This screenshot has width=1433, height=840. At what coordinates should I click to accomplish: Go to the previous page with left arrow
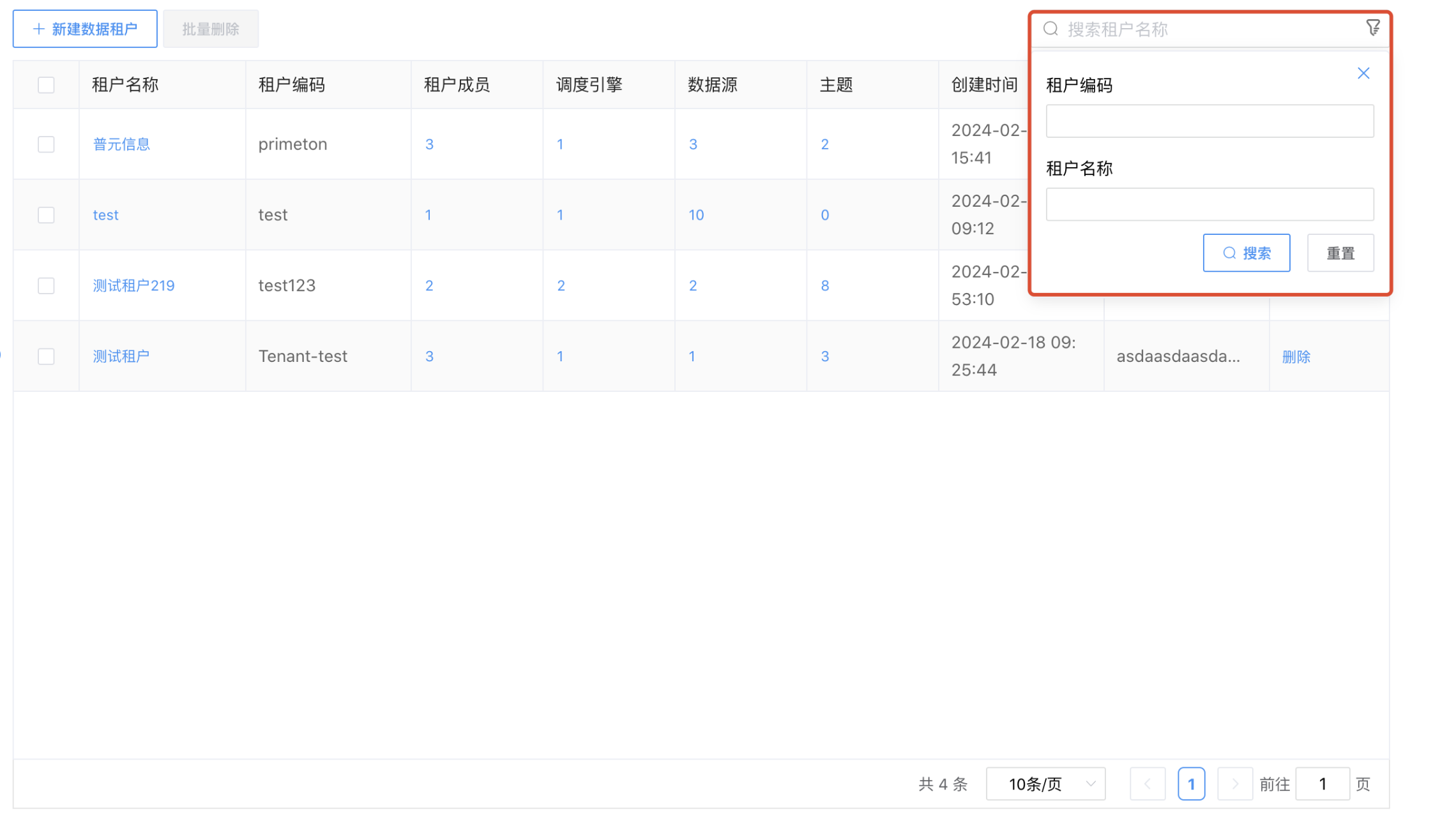(1148, 784)
